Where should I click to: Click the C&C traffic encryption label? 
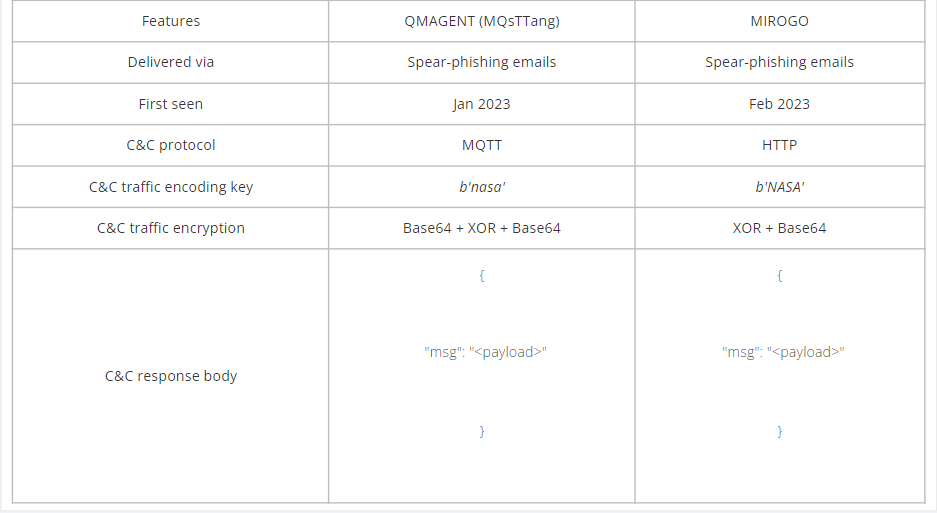click(170, 228)
